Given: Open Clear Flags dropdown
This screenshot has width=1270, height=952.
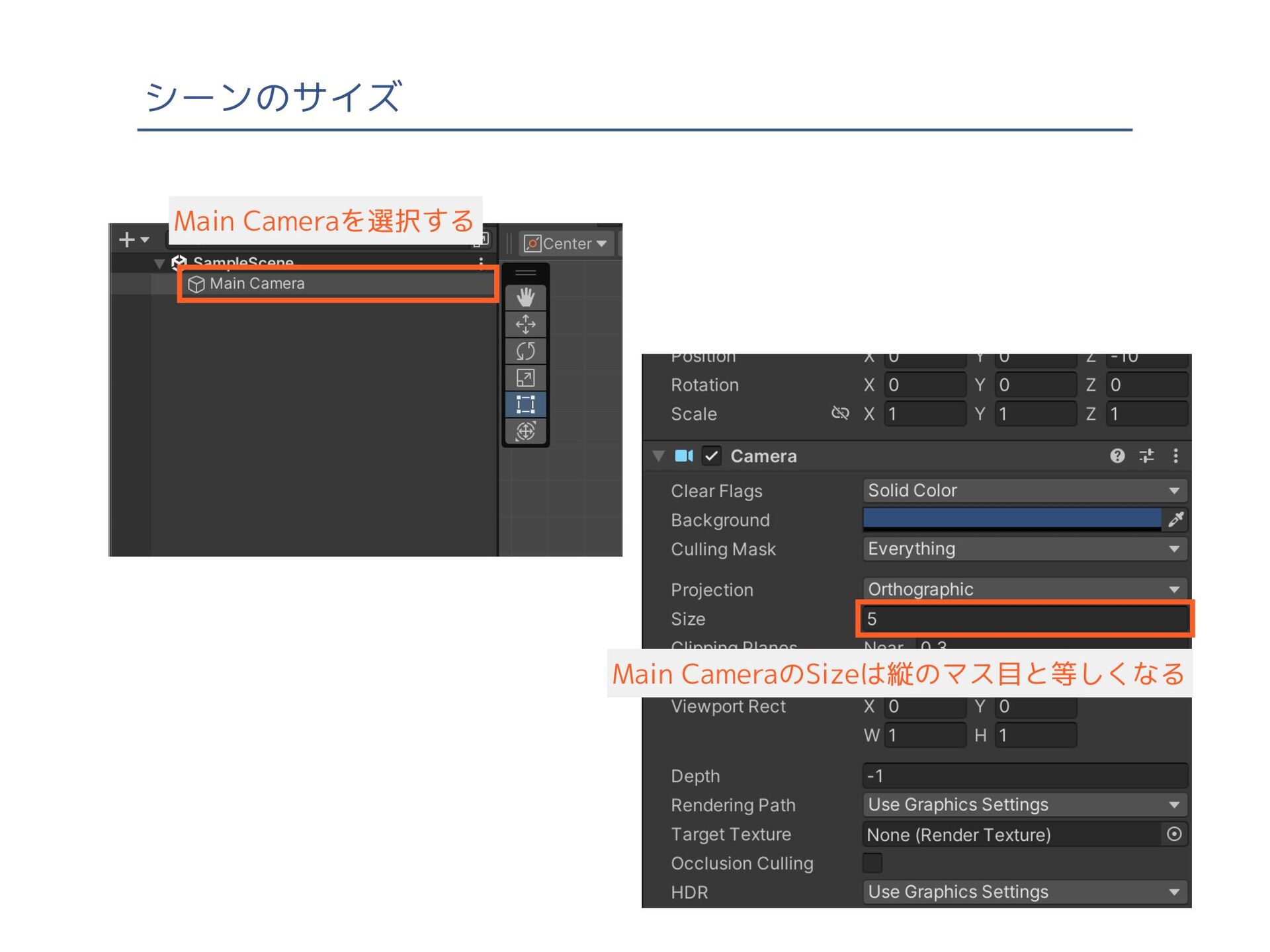Looking at the screenshot, I should click(1024, 491).
